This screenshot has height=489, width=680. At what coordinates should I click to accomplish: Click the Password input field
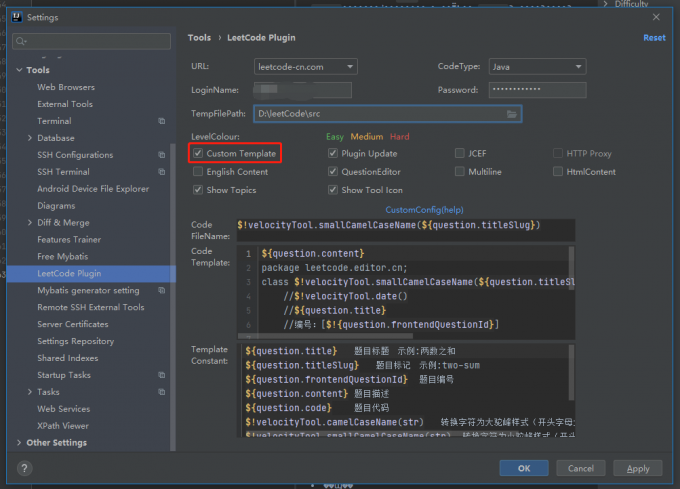[x=537, y=90]
